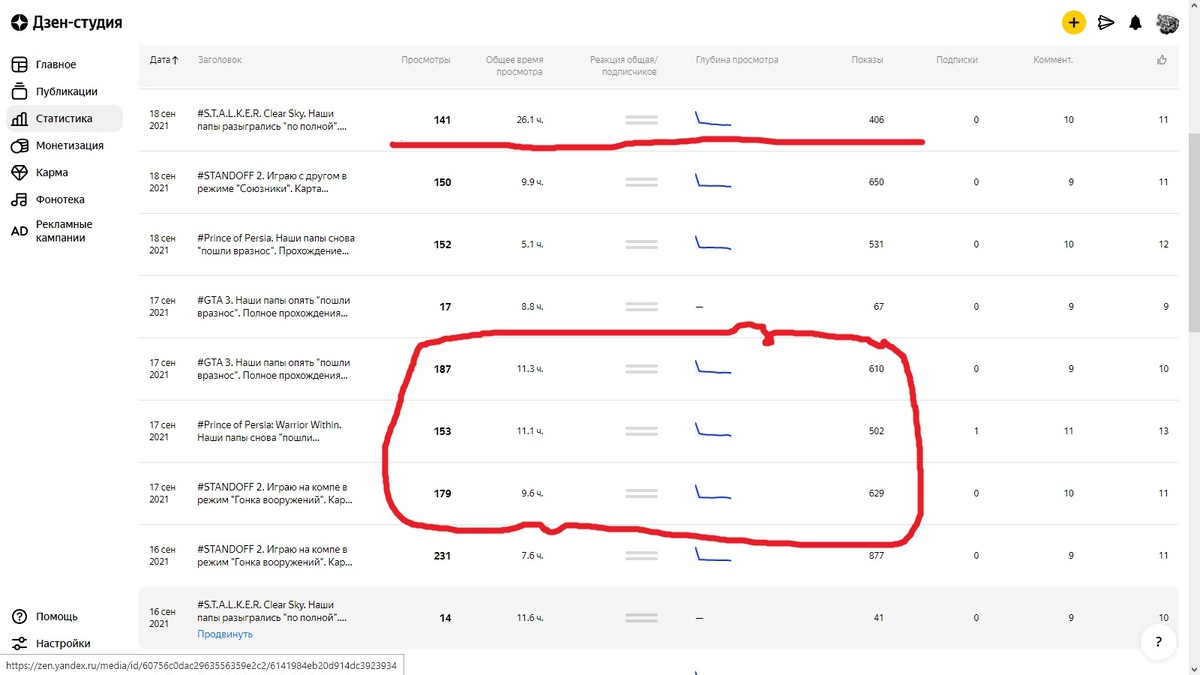The width and height of the screenshot is (1200, 675).
Task: Click the Фонотека music note icon
Action: pyautogui.click(x=19, y=200)
